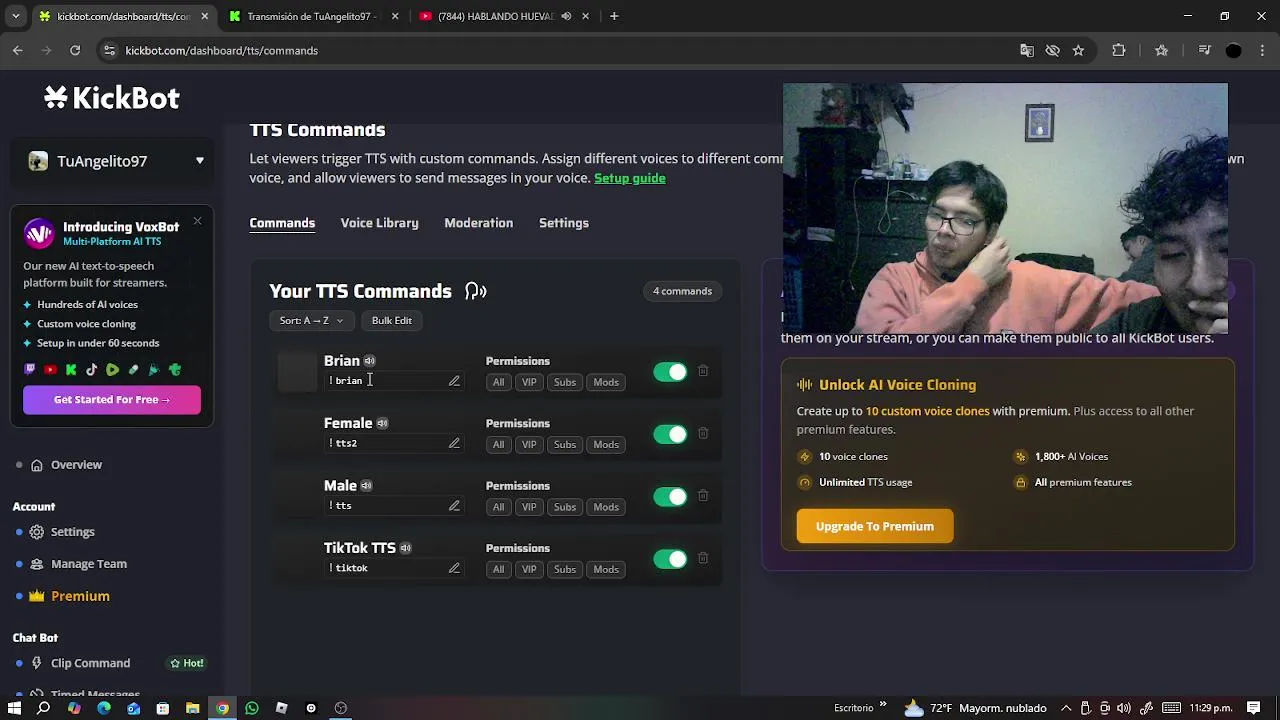The image size is (1280, 720).
Task: Open WhatsApp from the taskbar
Action: 252,708
